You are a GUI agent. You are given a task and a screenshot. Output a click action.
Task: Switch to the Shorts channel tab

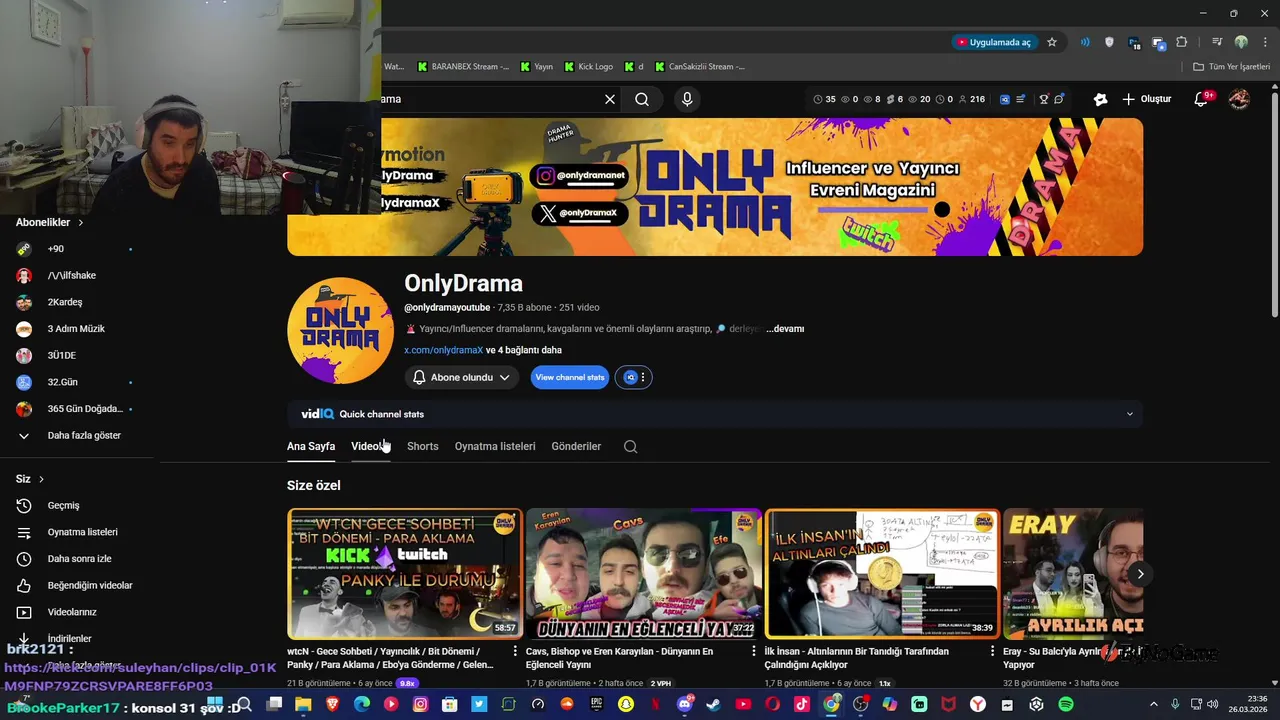tap(423, 446)
